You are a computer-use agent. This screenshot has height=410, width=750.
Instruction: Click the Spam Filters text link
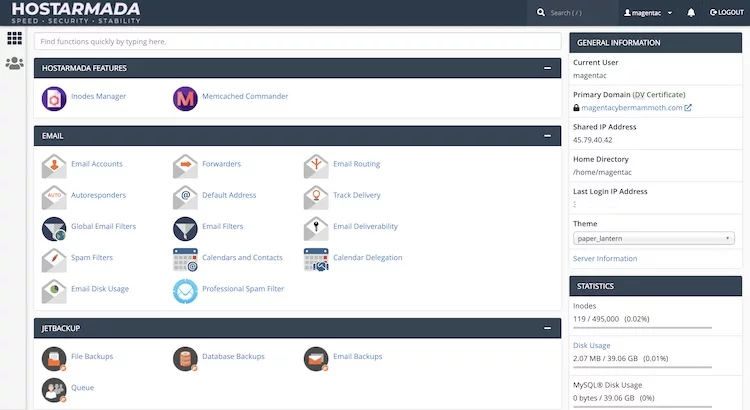pyautogui.click(x=92, y=257)
